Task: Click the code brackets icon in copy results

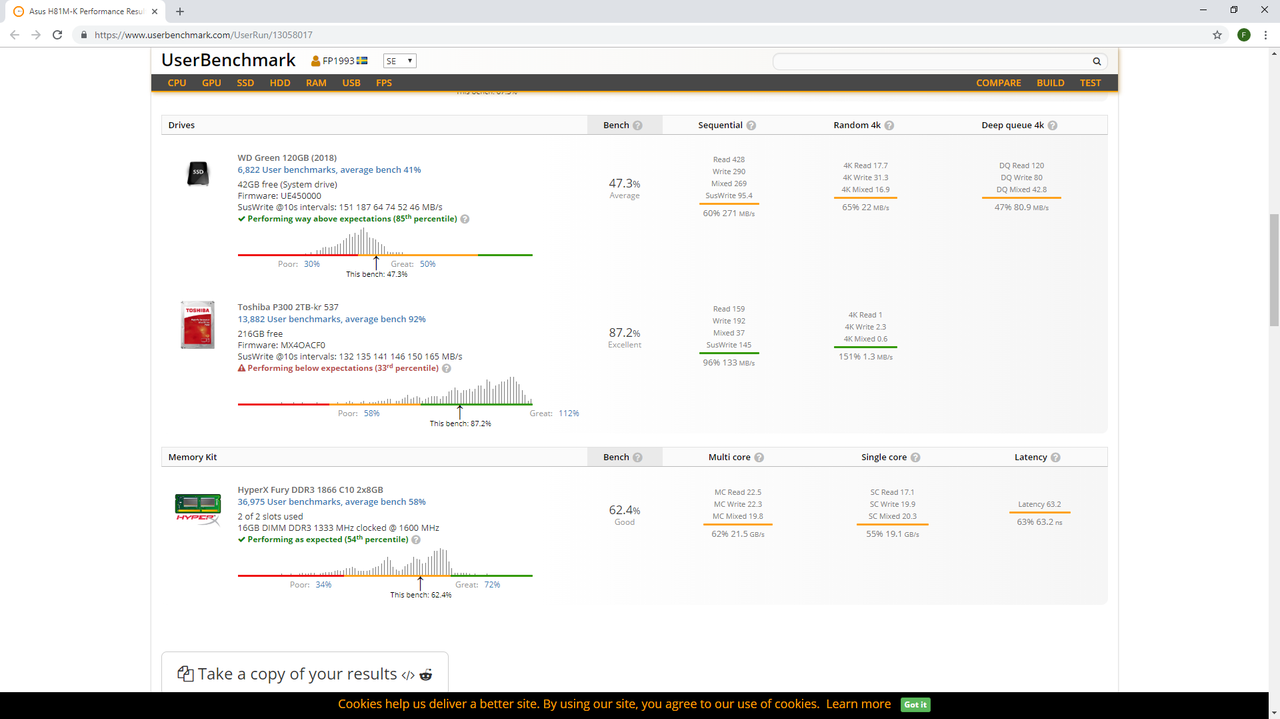Action: pos(408,675)
